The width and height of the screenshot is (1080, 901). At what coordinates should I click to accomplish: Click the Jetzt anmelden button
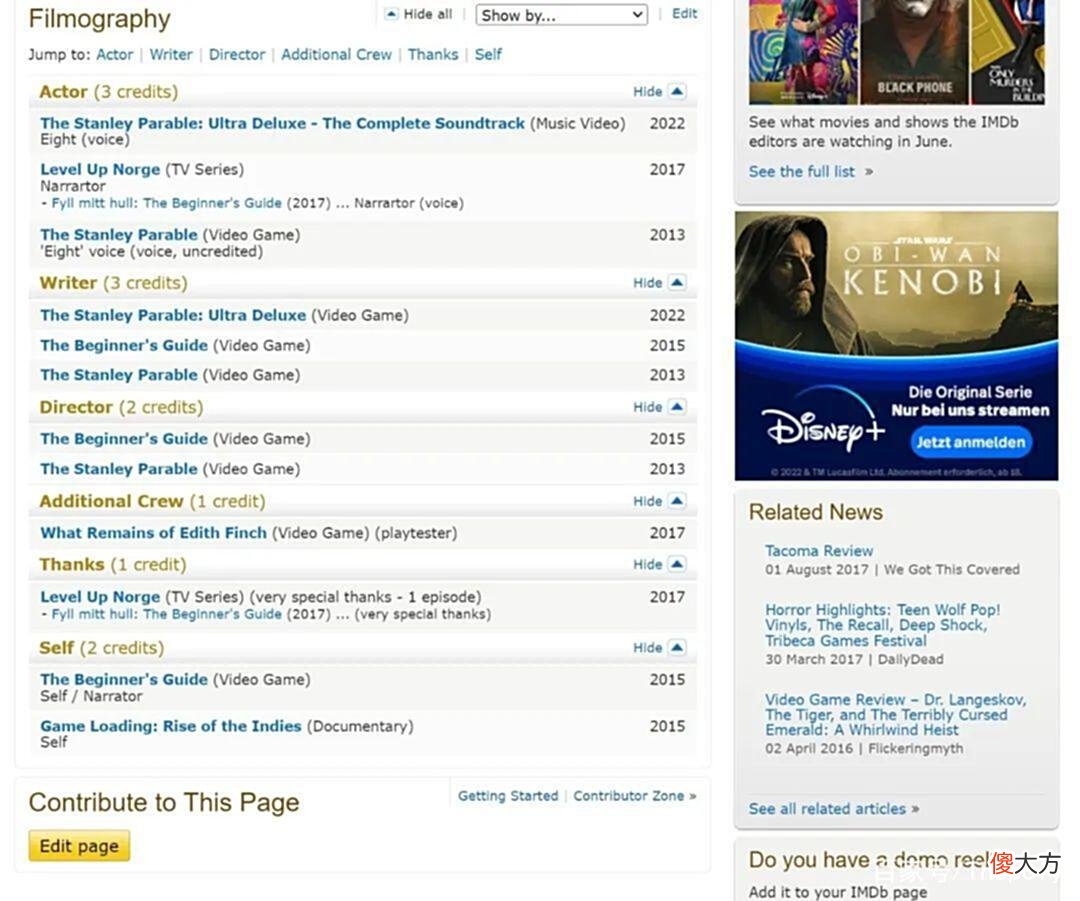[x=970, y=442]
